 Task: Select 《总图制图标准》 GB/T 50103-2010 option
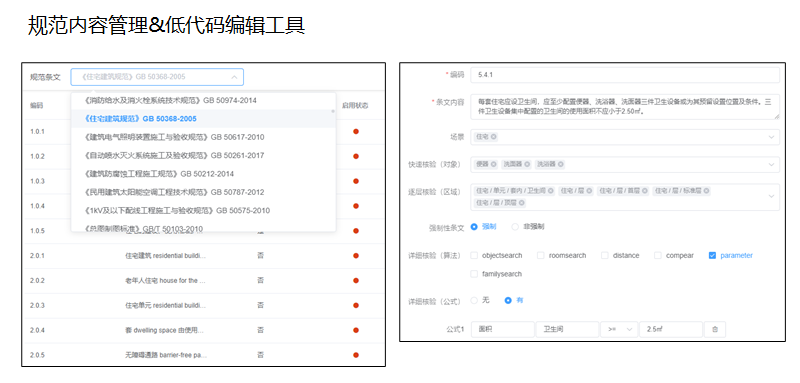[x=203, y=227]
